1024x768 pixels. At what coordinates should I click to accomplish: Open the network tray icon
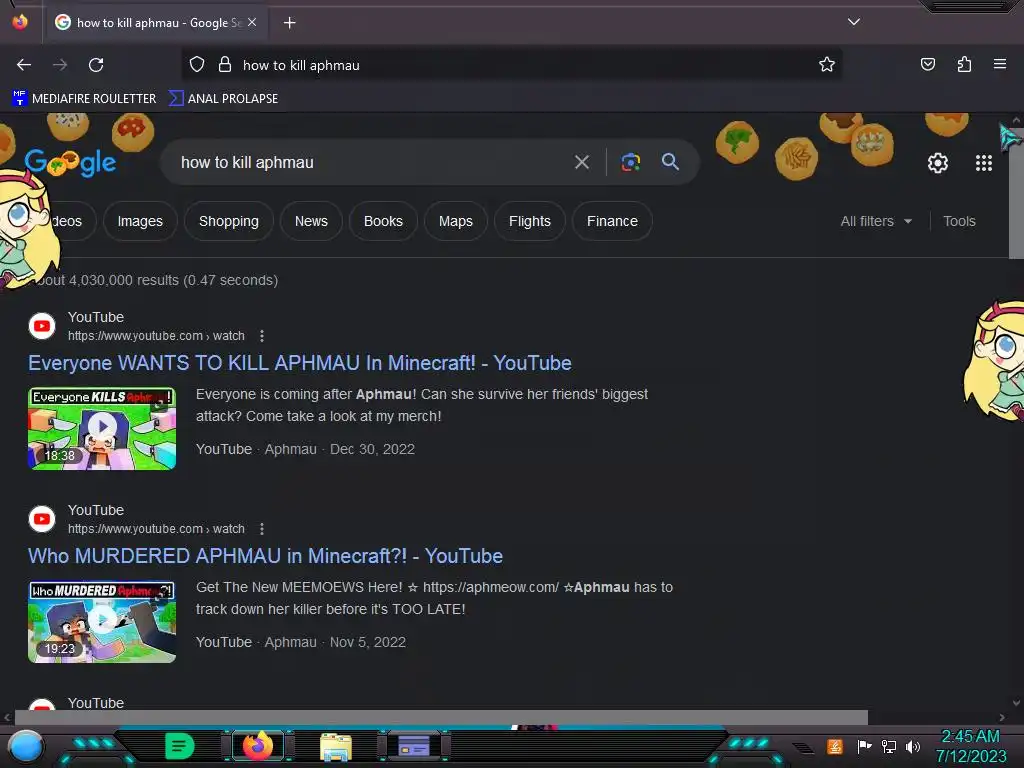889,746
